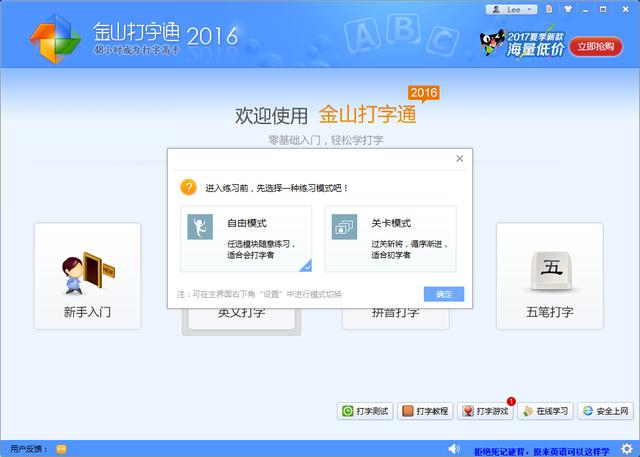Confirm with the 确定 button
640x457 pixels.
[444, 294]
